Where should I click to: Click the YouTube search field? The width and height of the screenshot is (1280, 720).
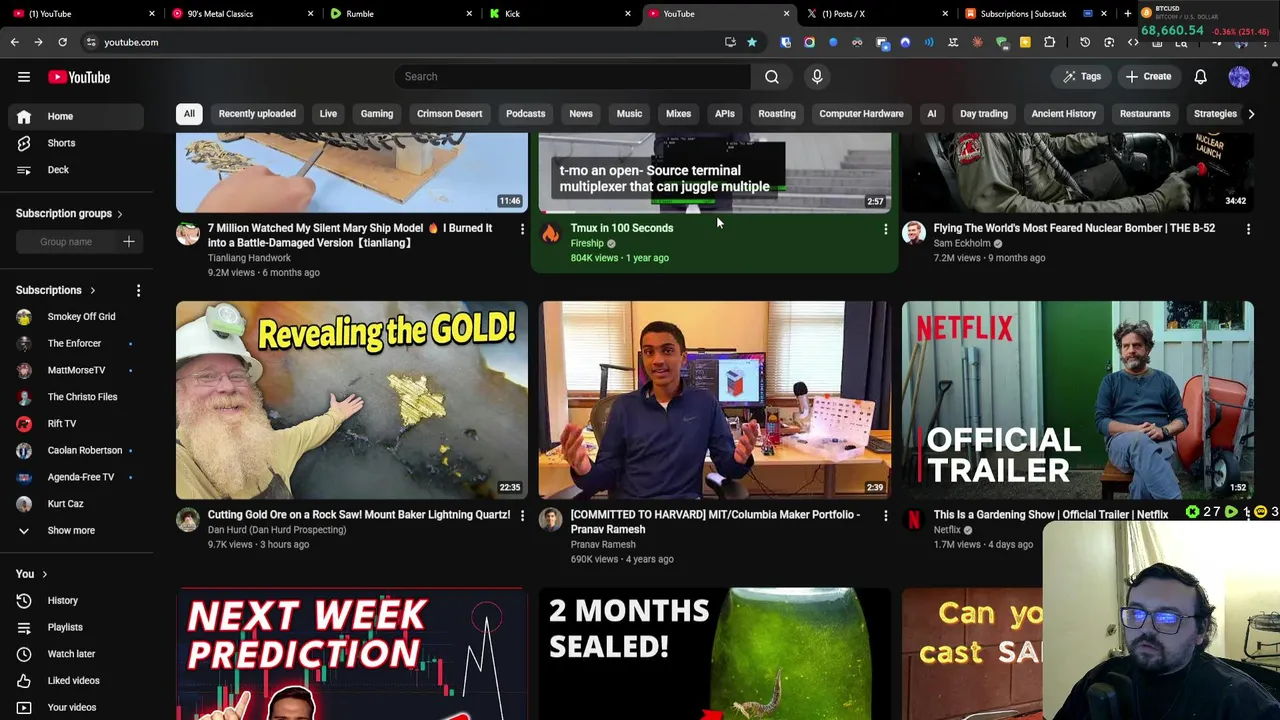click(x=572, y=76)
